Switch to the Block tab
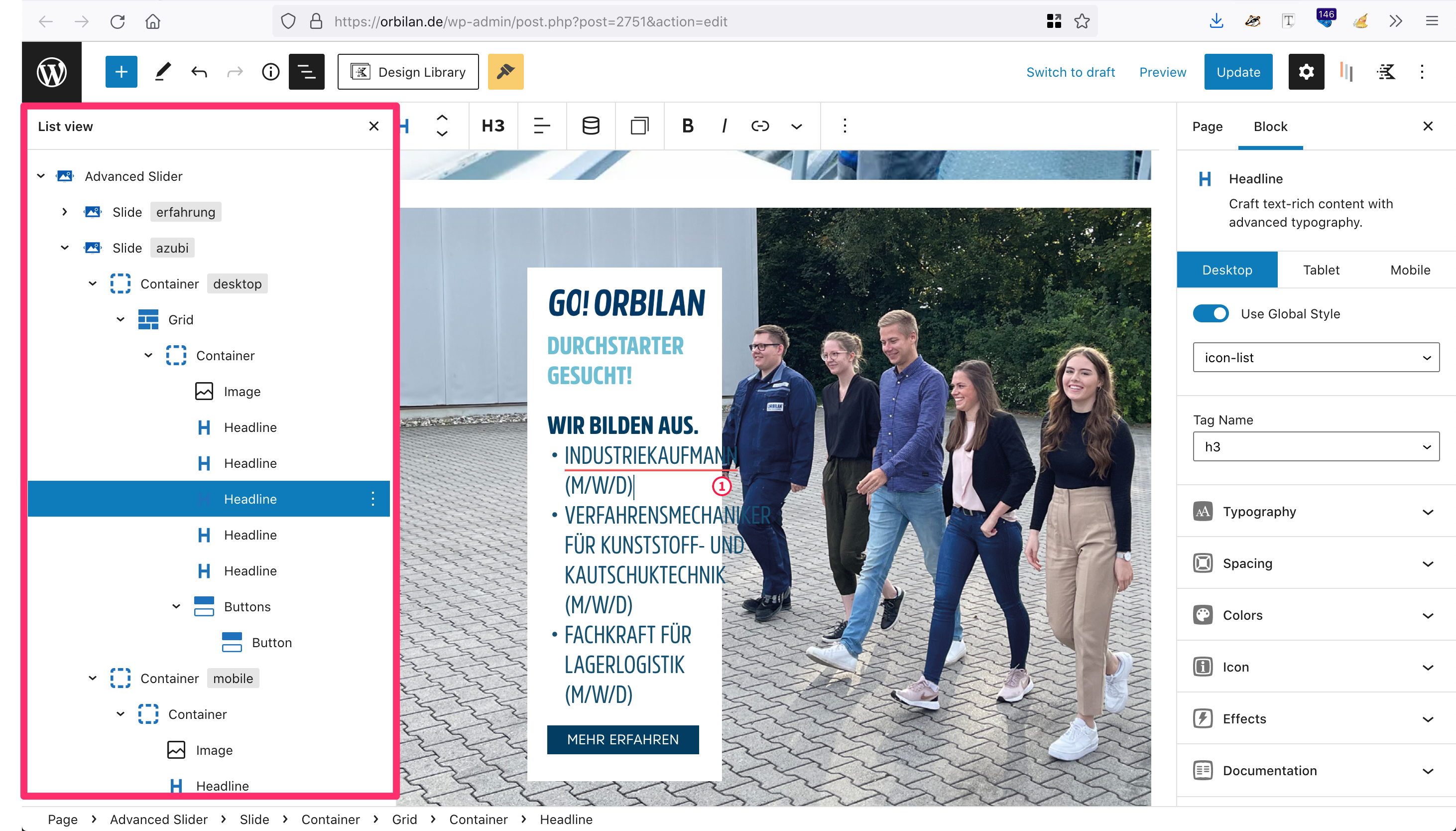This screenshot has height=831, width=1456. (1270, 126)
